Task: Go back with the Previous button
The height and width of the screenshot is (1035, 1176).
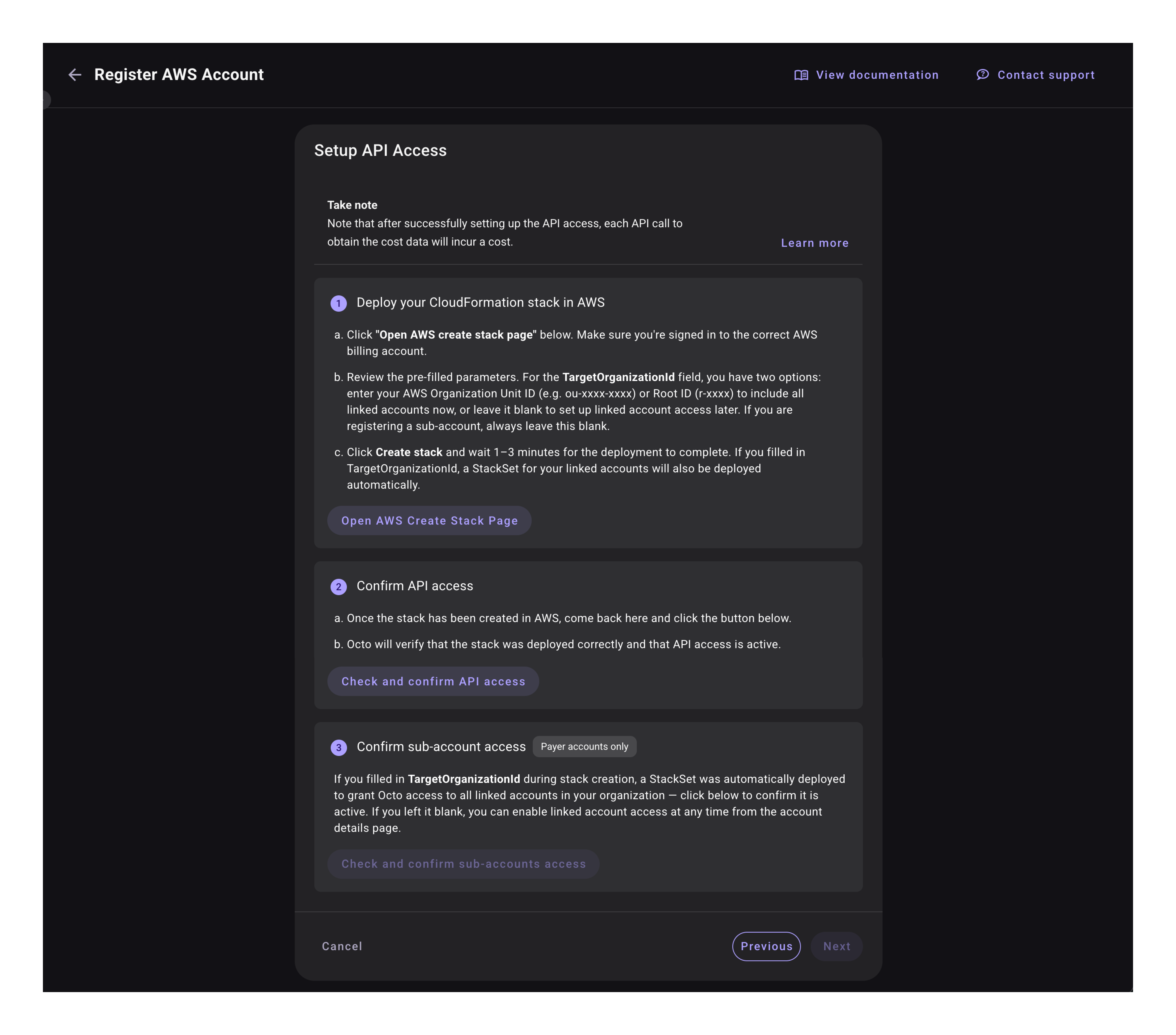Action: pyautogui.click(x=766, y=947)
